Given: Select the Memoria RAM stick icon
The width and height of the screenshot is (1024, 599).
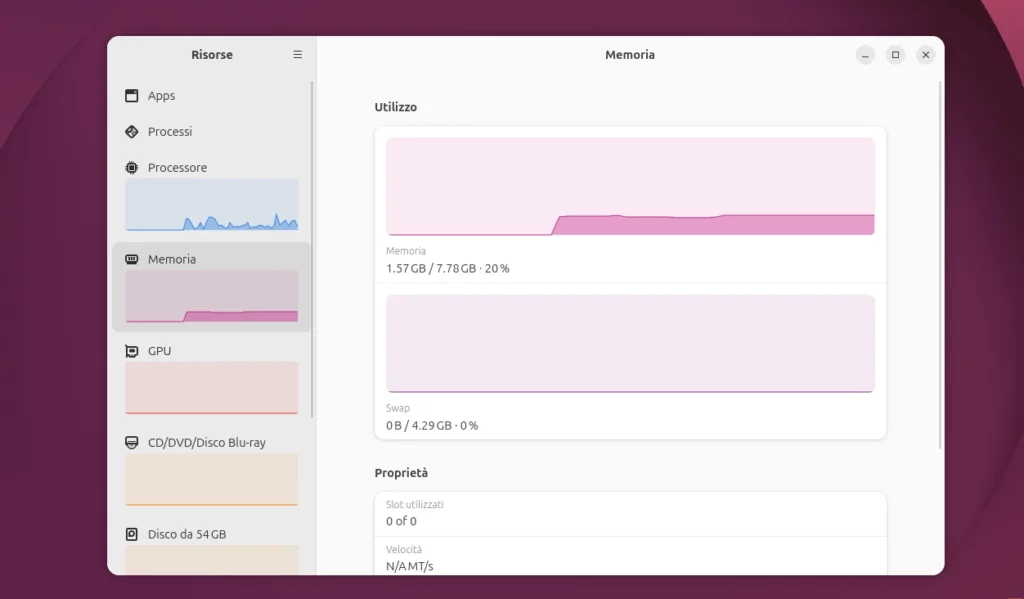Looking at the screenshot, I should 130,258.
